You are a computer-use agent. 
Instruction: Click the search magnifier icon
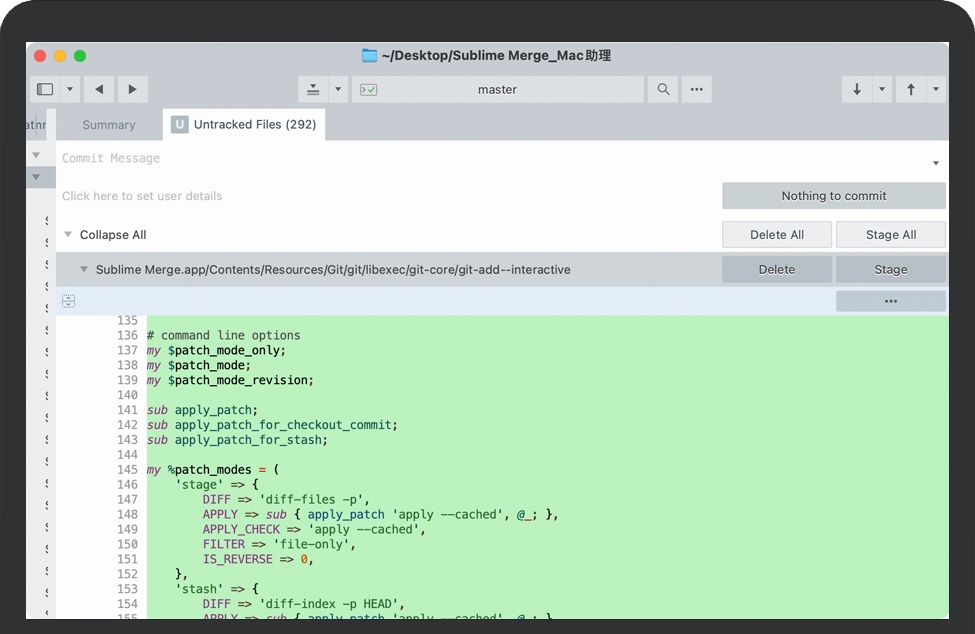(663, 89)
